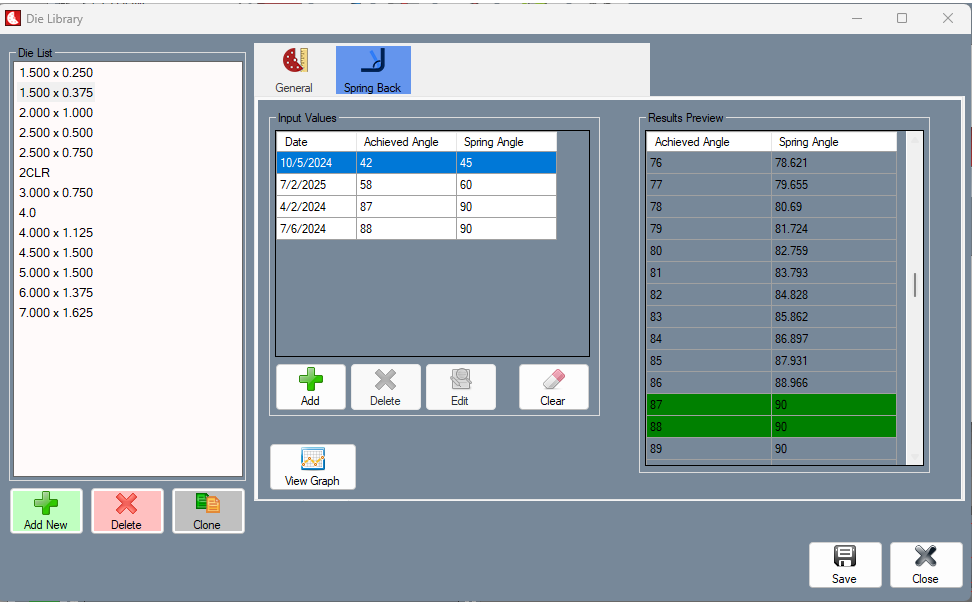Click spring angle 45 cell in Input Values
Viewport: 972px width, 606px height.
(506, 163)
